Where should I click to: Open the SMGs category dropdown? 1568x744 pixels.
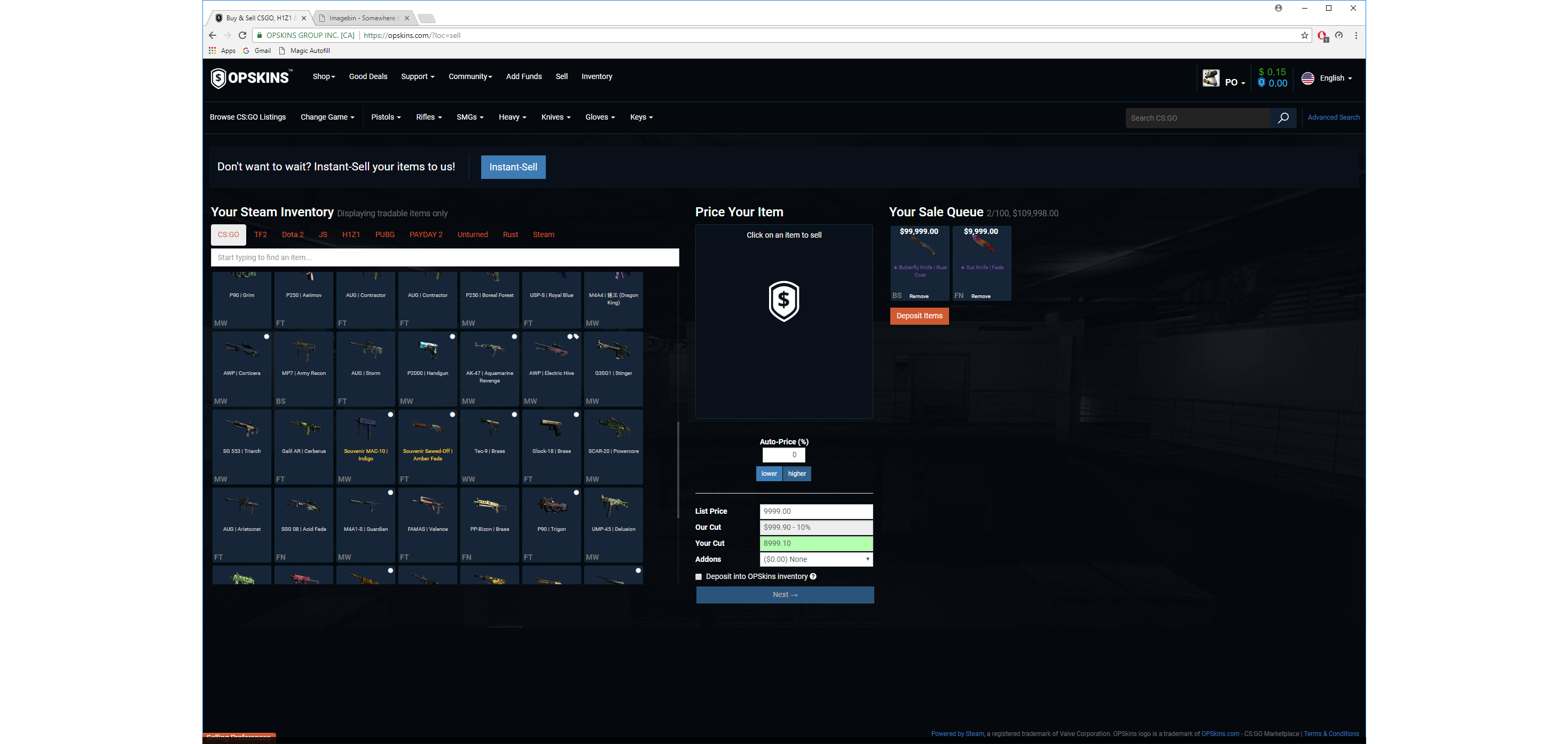pos(470,118)
